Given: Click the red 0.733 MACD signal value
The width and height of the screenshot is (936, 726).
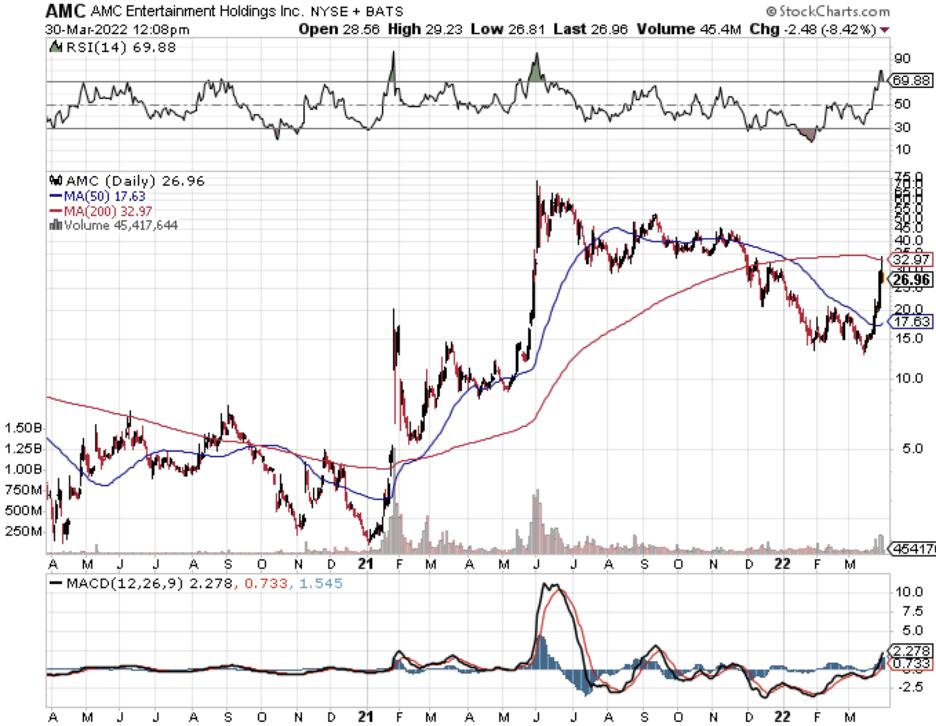Looking at the screenshot, I should 266,583.
